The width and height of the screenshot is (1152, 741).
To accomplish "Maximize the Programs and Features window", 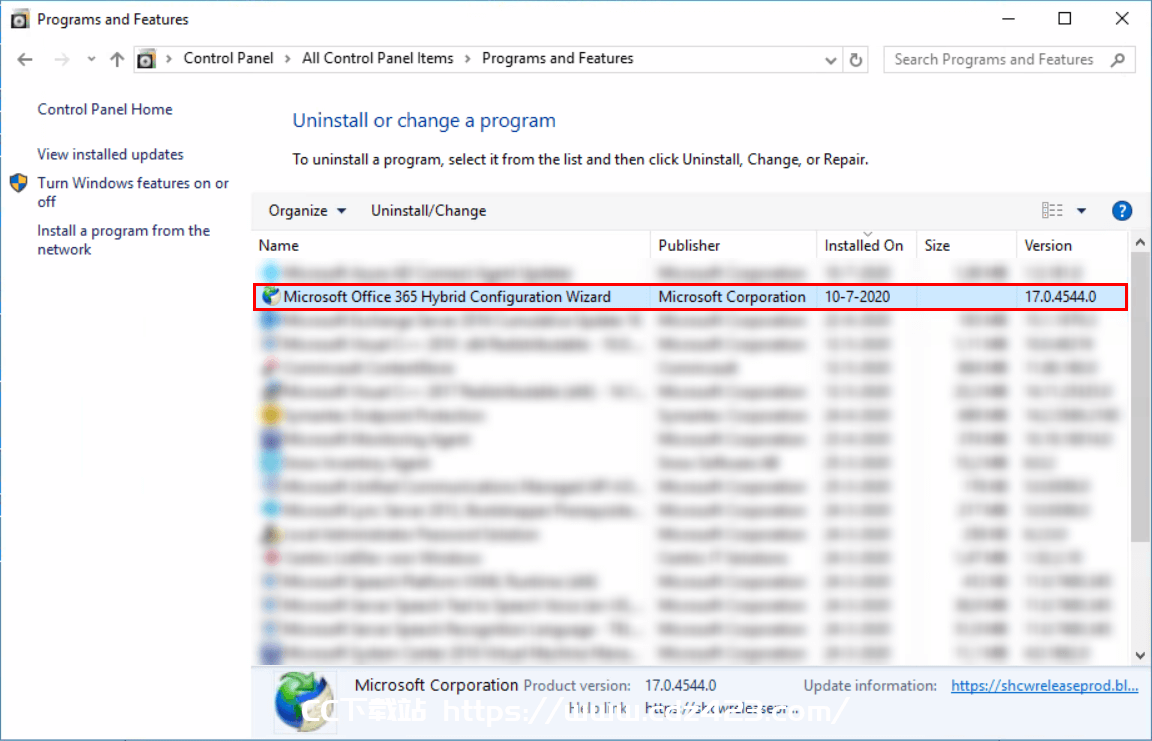I will coord(1065,18).
